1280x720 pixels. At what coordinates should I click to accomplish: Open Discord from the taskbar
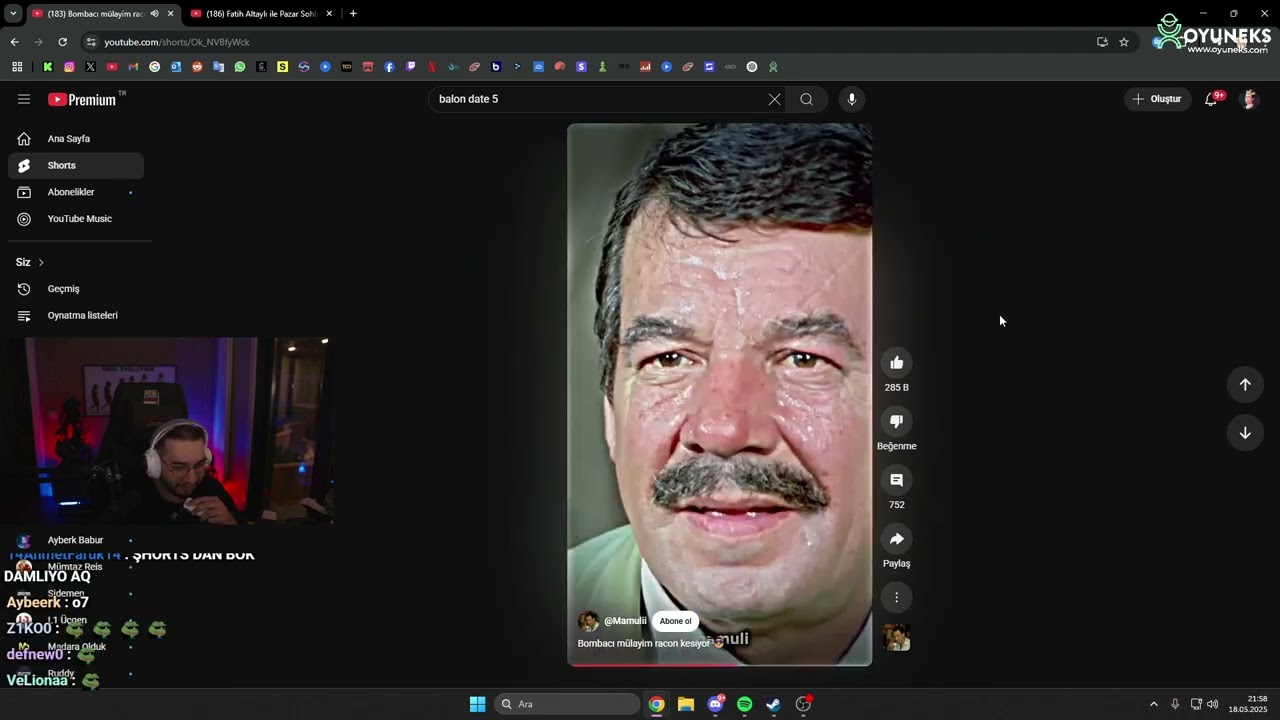[715, 704]
